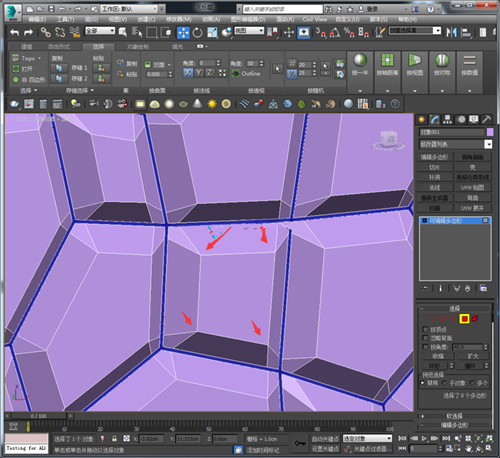Click the Undo arrow in main toolbar
Screen dimensions: 500x458
point(14,32)
